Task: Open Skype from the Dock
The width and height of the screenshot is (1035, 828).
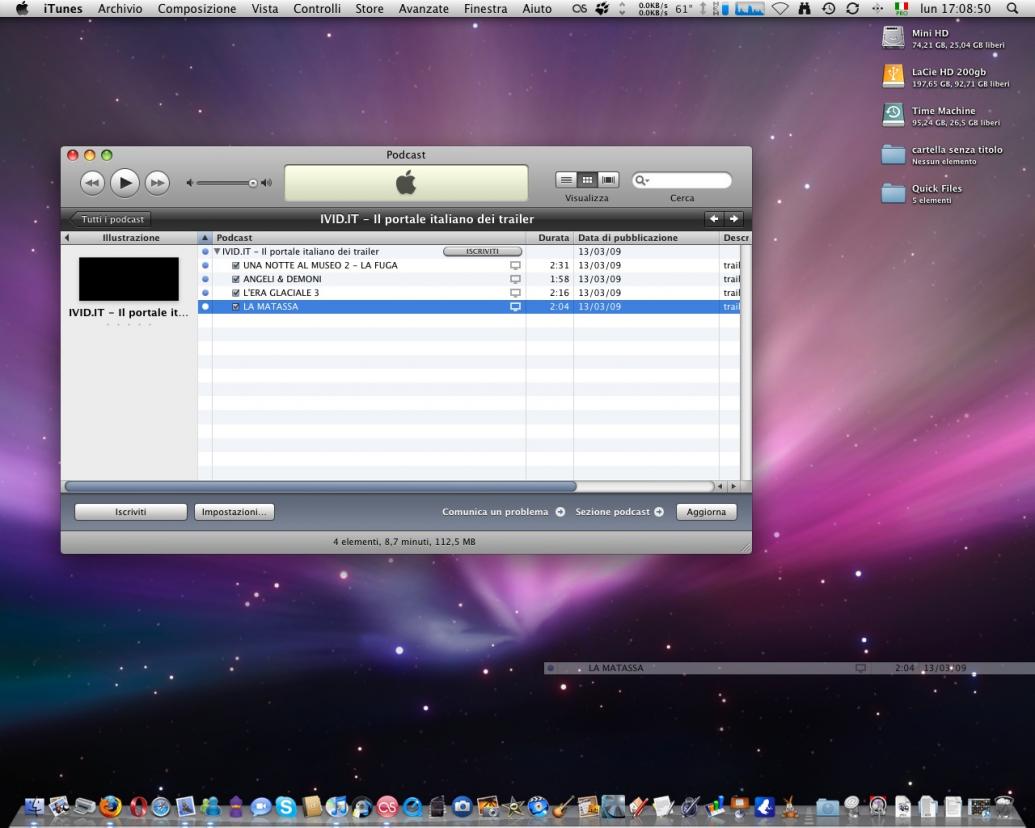Action: [x=286, y=806]
